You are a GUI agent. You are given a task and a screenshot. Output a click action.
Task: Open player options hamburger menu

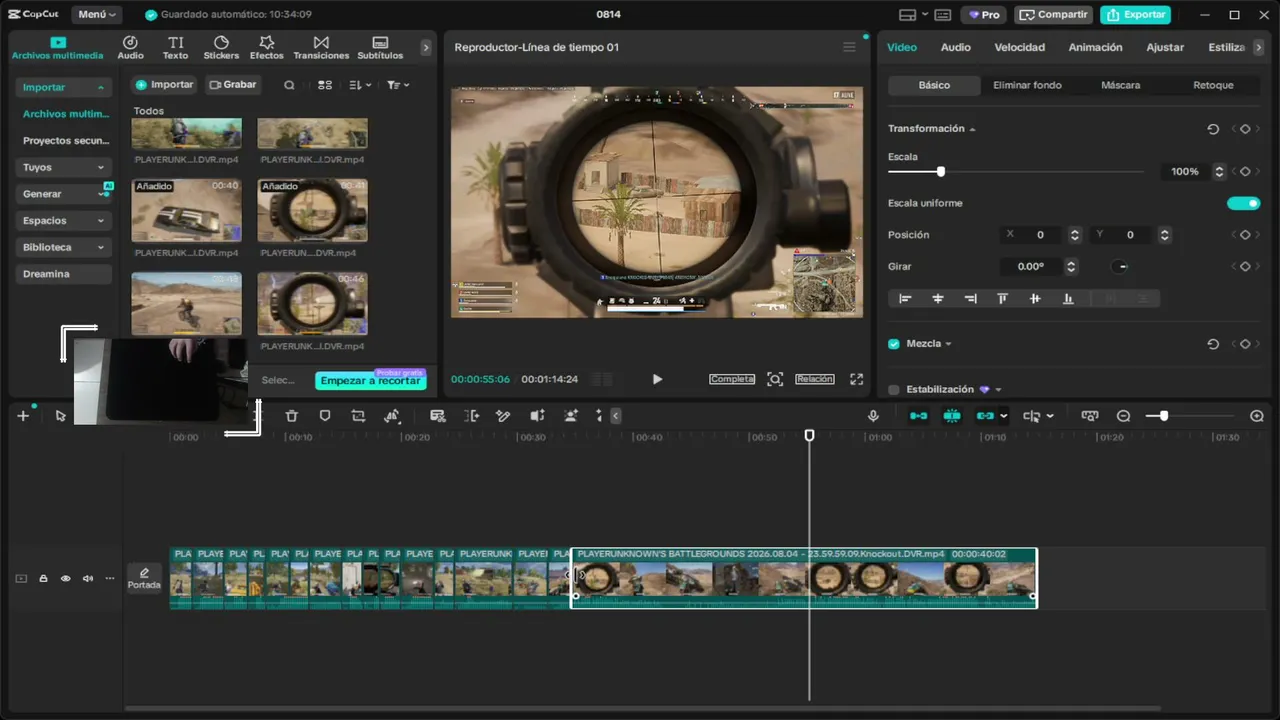849,47
